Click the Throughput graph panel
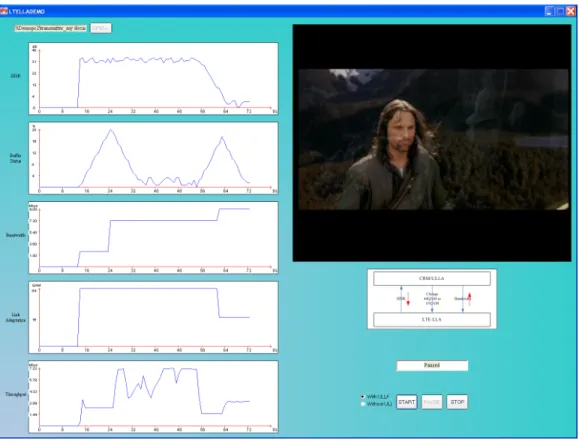Image resolution: width=582 pixels, height=443 pixels. (x=153, y=397)
